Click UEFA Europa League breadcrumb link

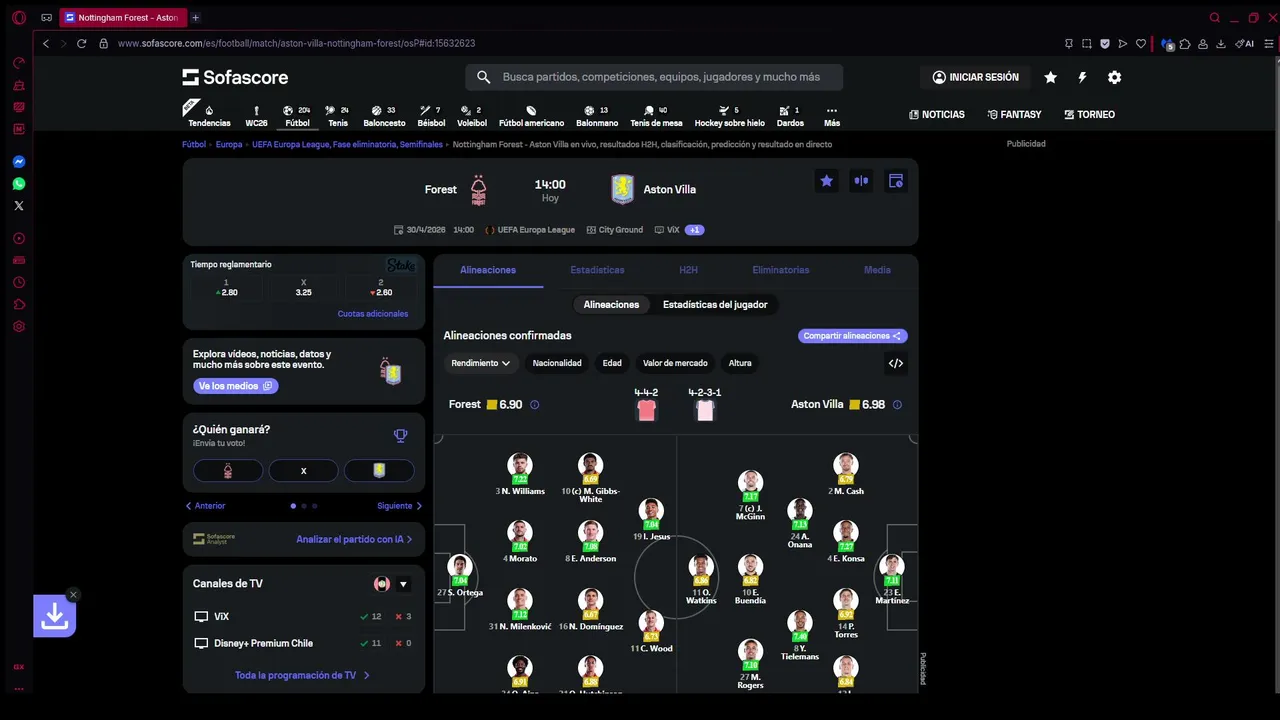coord(347,144)
